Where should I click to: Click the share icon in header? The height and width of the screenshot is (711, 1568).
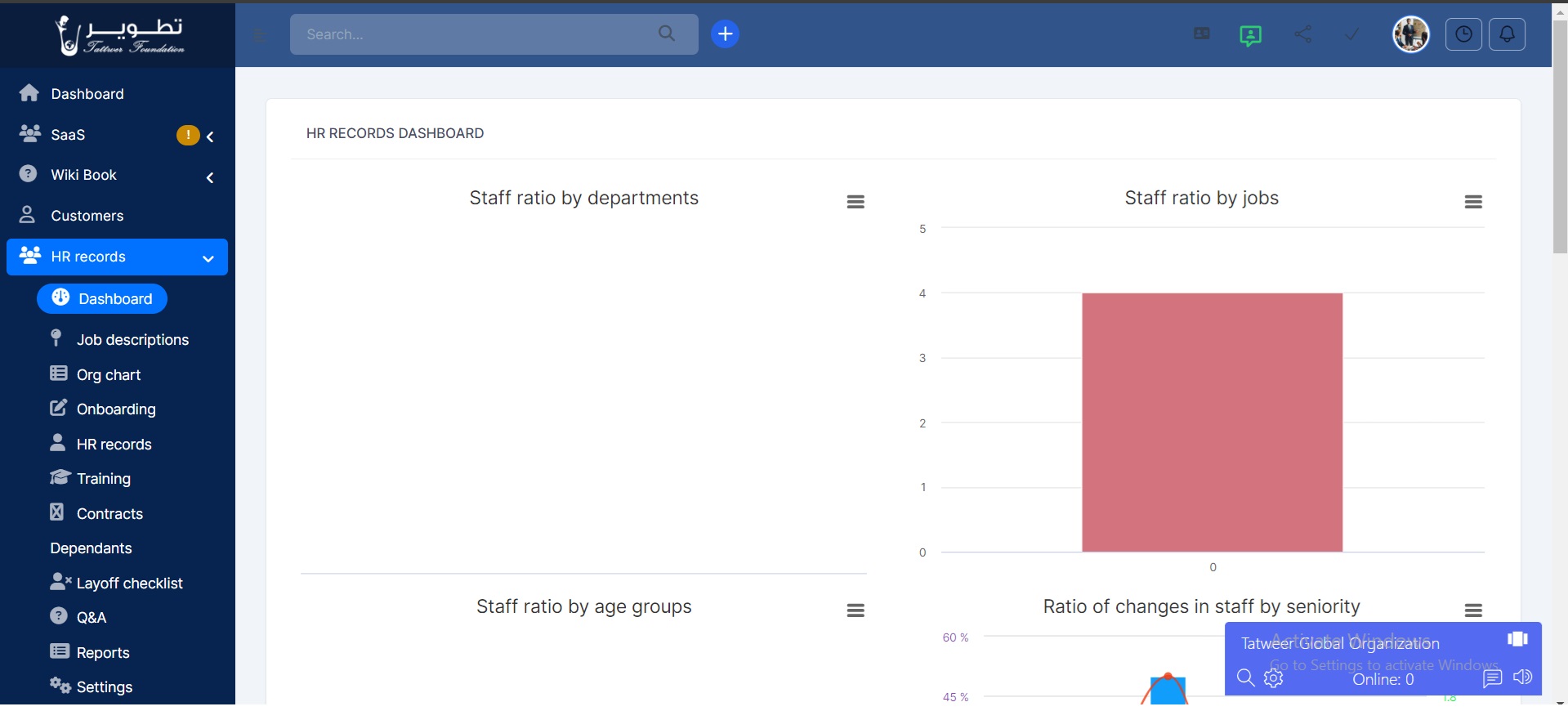tap(1302, 34)
